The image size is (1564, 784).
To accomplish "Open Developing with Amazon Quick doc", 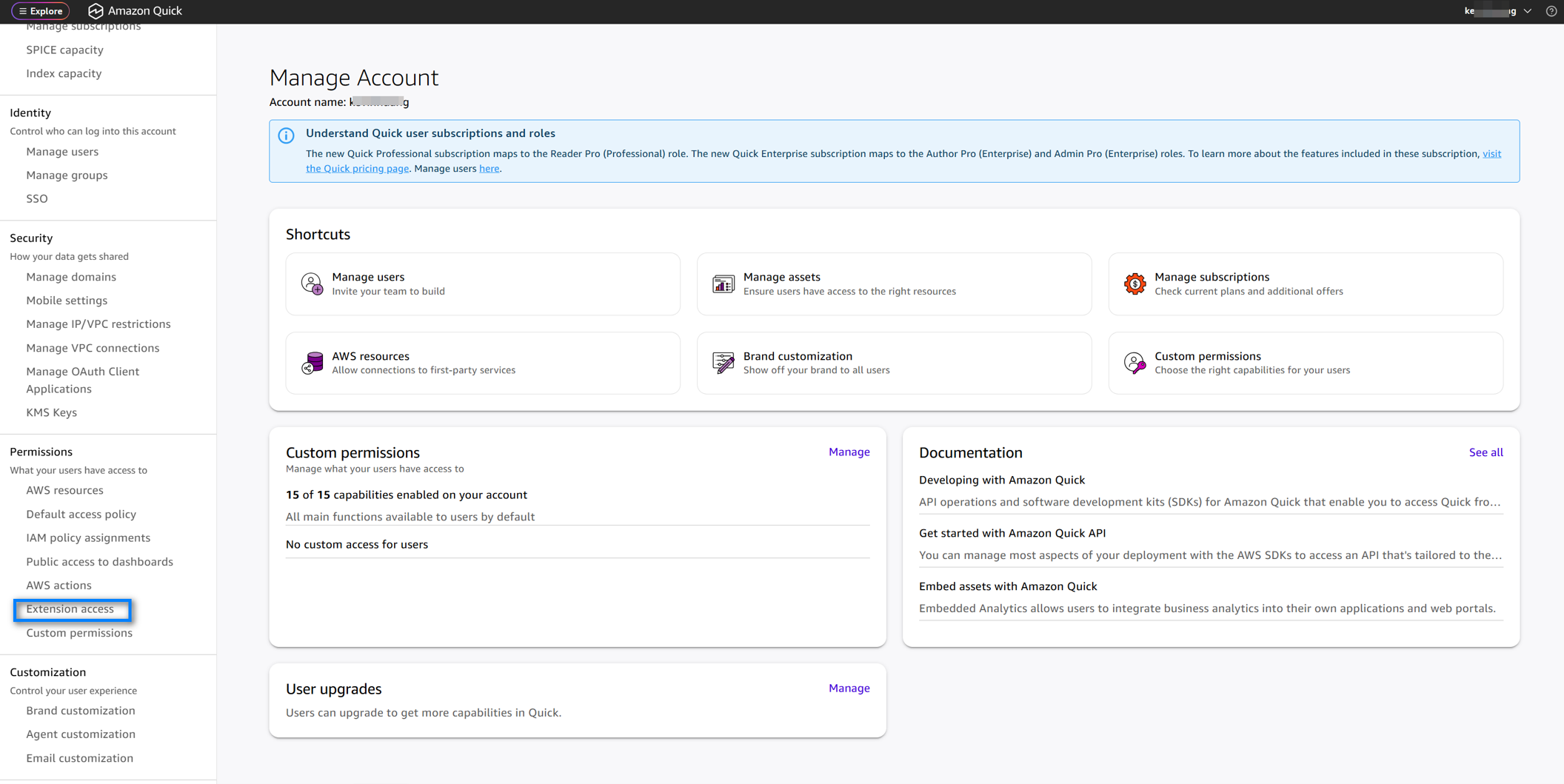I will (1002, 480).
